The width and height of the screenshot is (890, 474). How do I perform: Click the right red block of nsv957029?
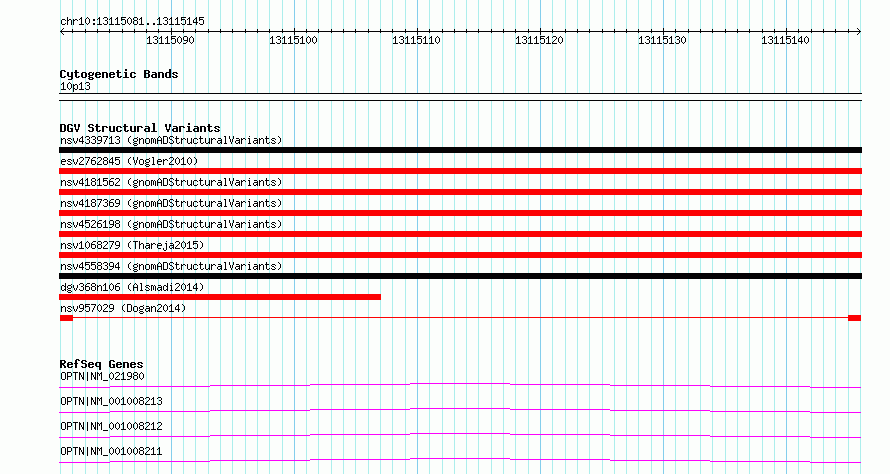(x=855, y=318)
